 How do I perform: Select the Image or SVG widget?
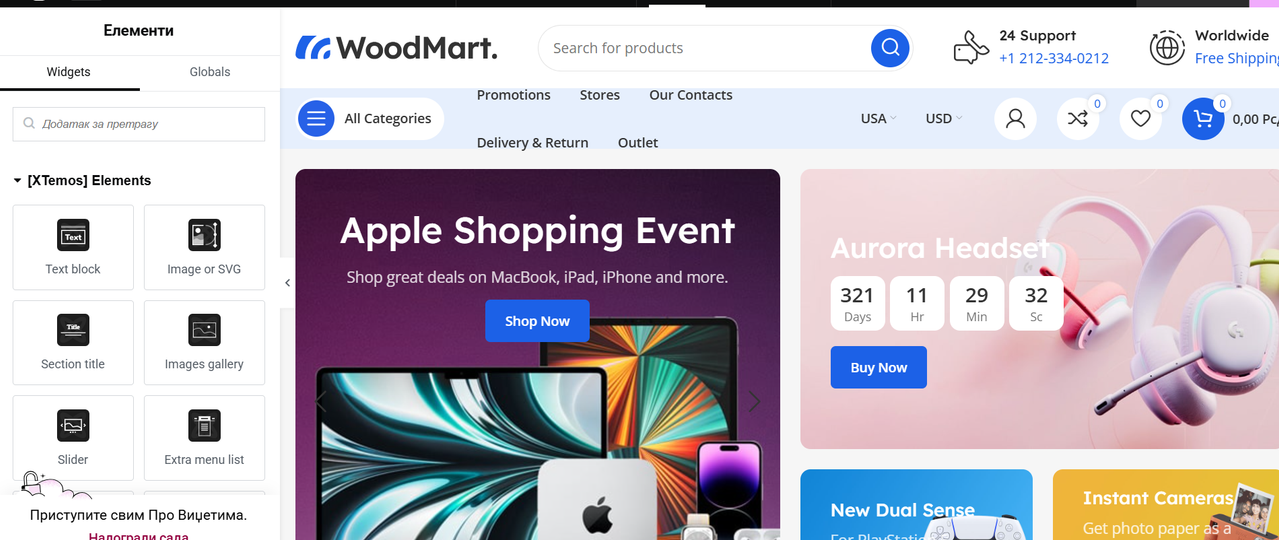[204, 247]
